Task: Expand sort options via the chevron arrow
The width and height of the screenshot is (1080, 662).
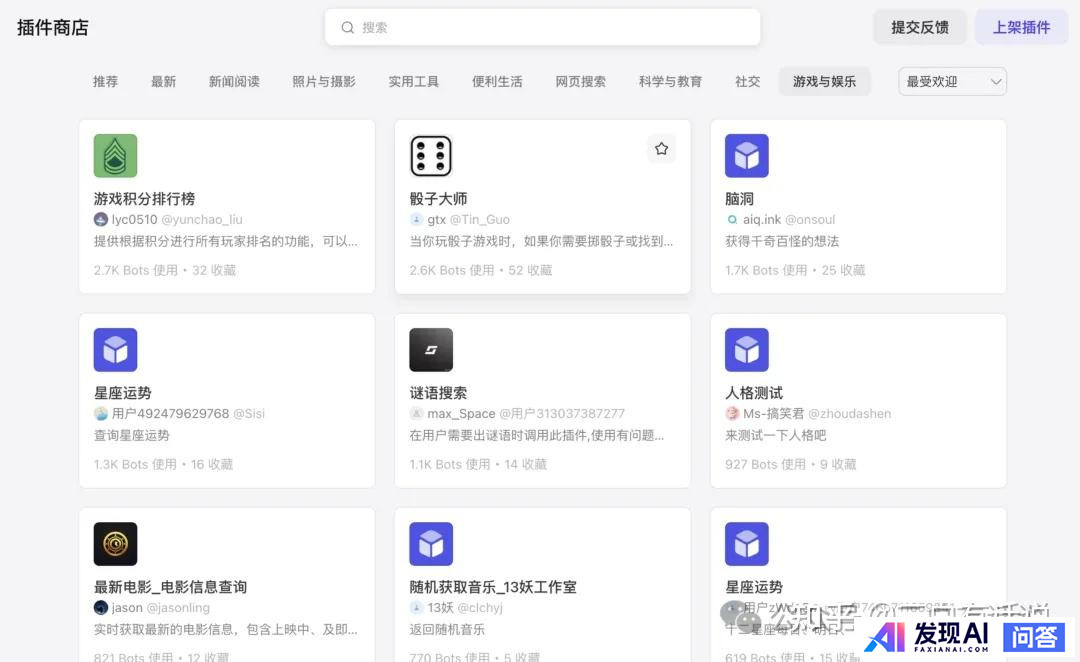Action: point(995,82)
